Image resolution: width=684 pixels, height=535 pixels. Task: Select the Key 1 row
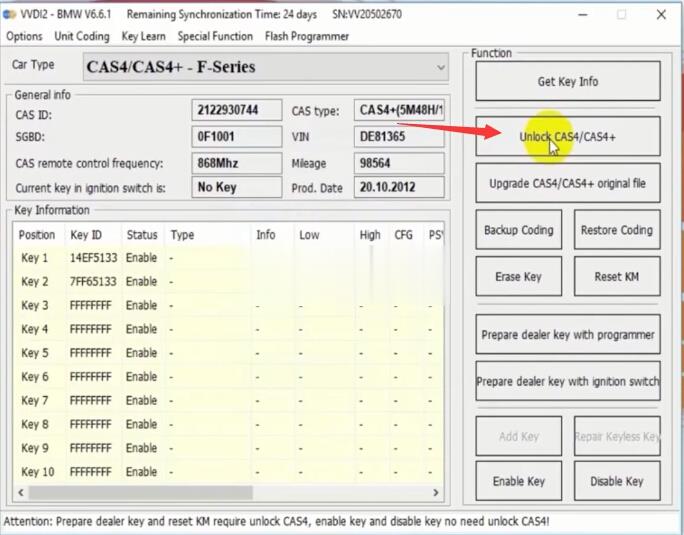pyautogui.click(x=229, y=258)
